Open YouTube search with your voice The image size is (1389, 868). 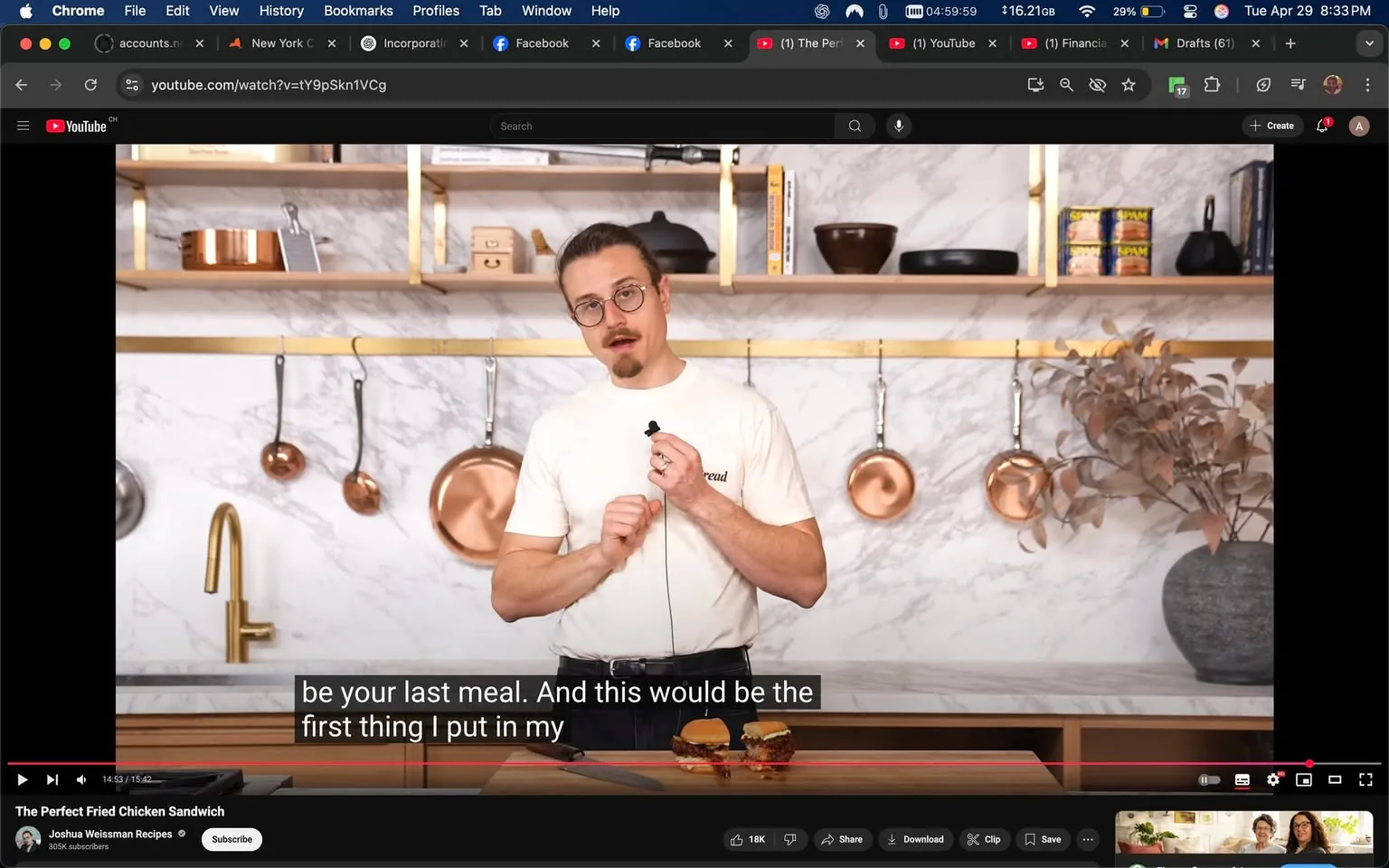click(898, 126)
